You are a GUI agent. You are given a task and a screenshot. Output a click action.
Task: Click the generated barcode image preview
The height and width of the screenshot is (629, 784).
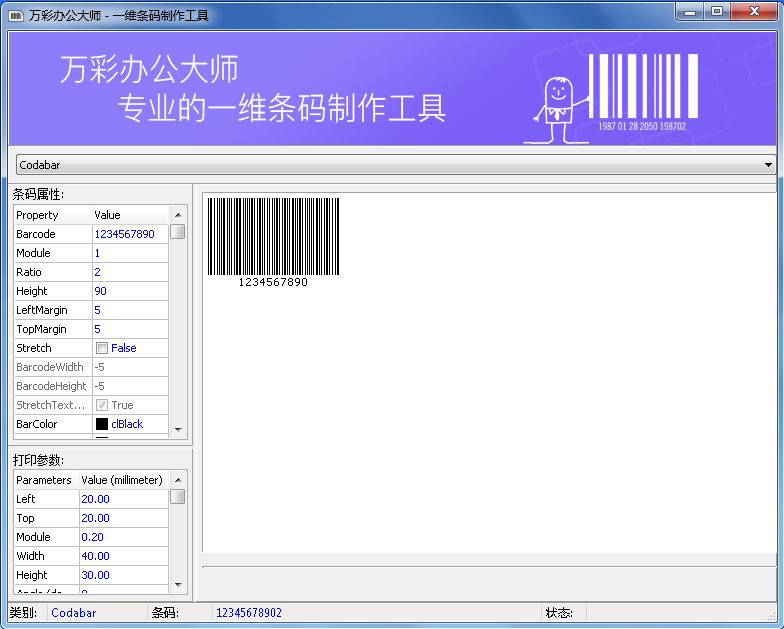point(274,242)
